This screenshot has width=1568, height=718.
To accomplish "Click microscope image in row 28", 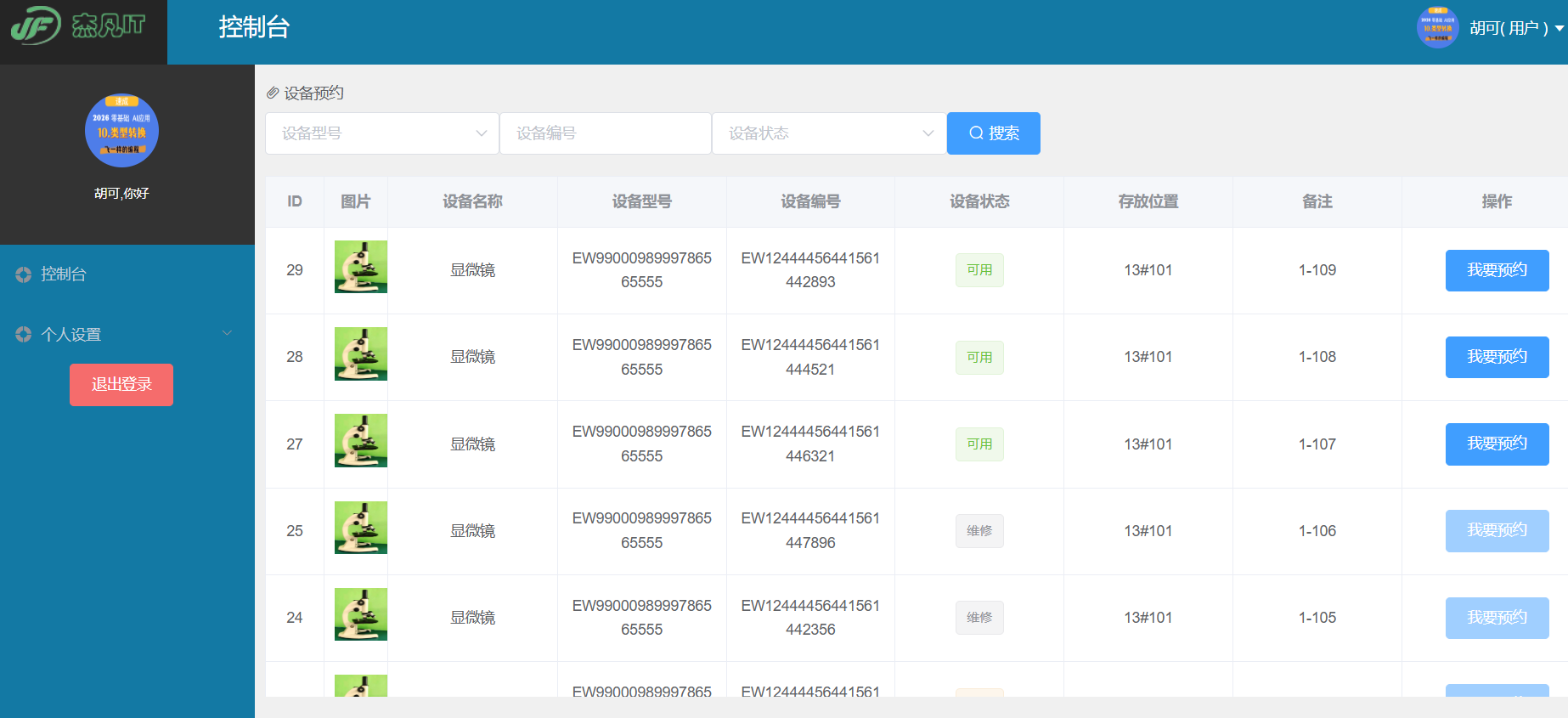I will coord(361,353).
